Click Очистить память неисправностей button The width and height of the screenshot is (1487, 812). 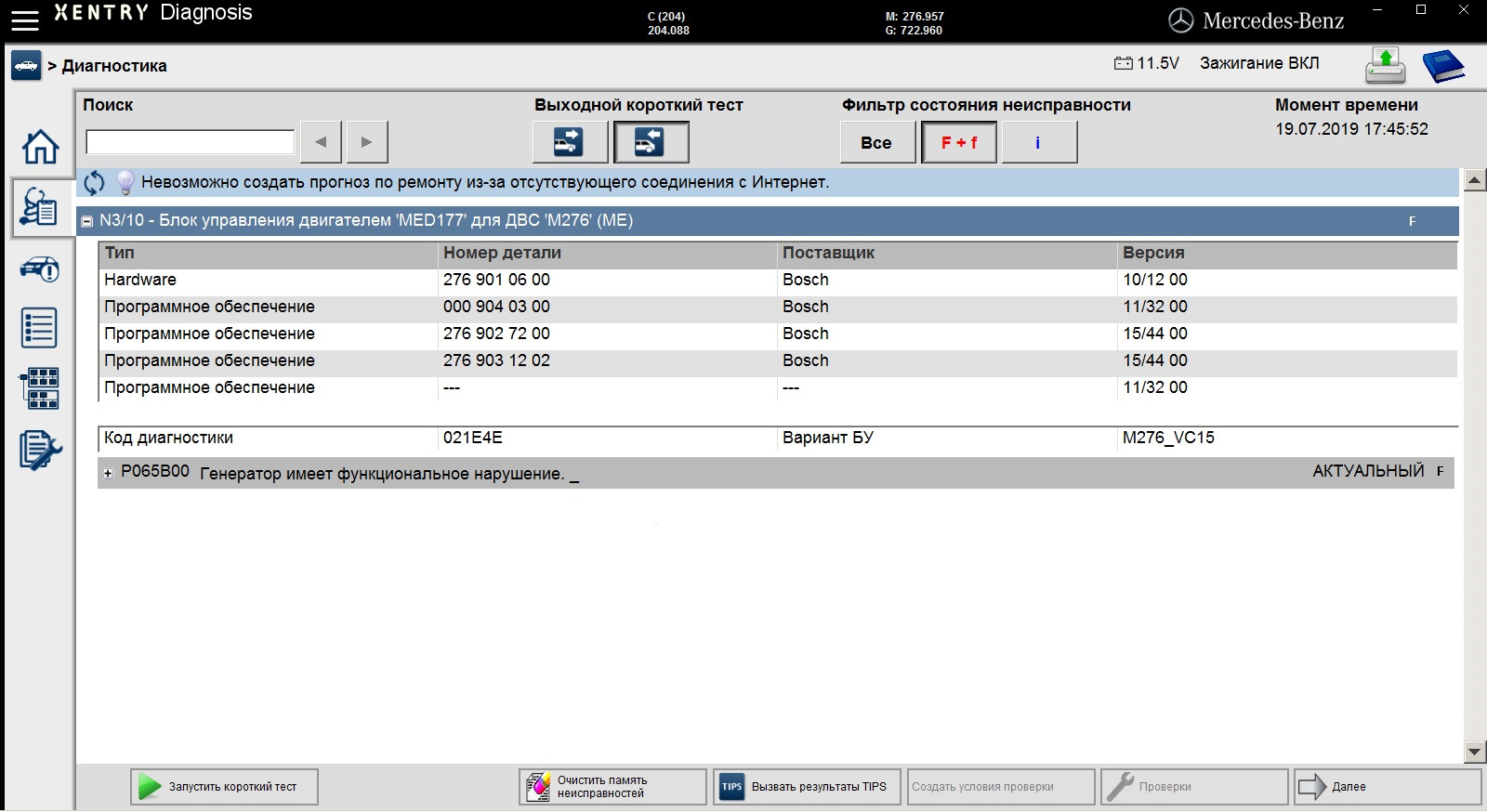pyautogui.click(x=612, y=787)
